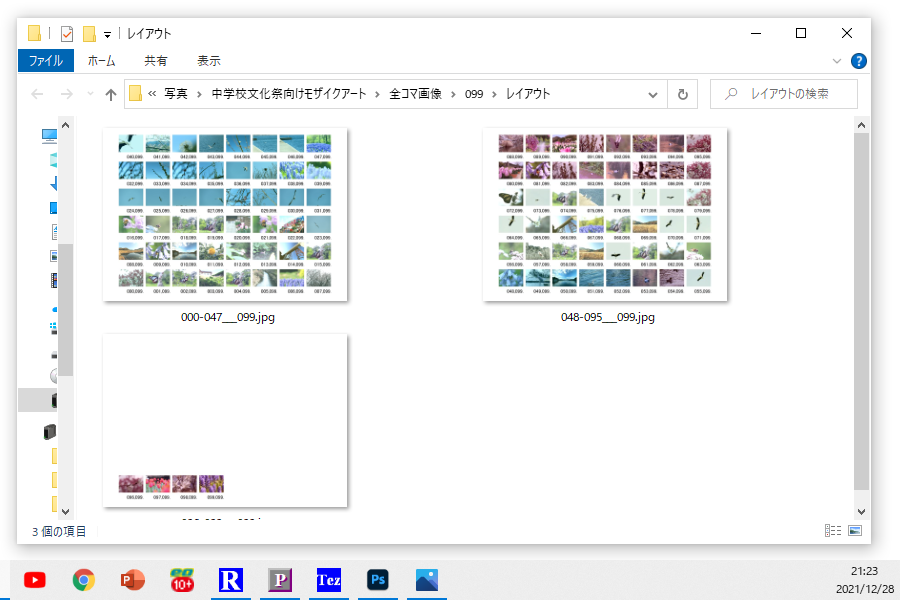Open the Customize Quick Access Toolbar dropdown
Image resolution: width=900 pixels, height=600 pixels.
click(x=107, y=35)
